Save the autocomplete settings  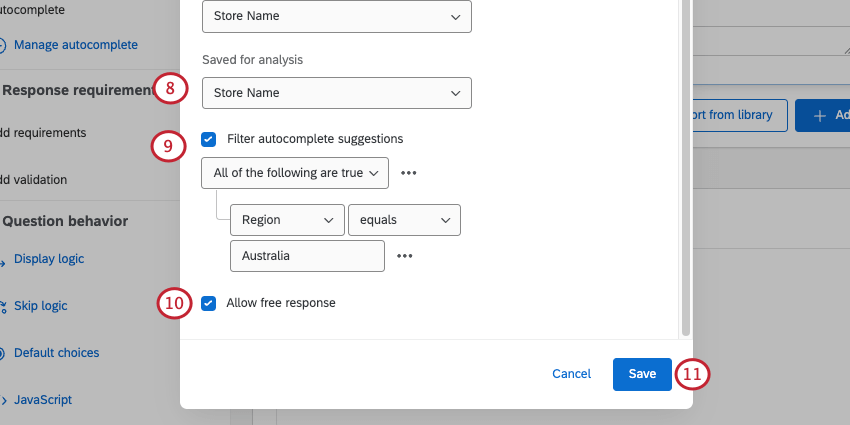[642, 374]
